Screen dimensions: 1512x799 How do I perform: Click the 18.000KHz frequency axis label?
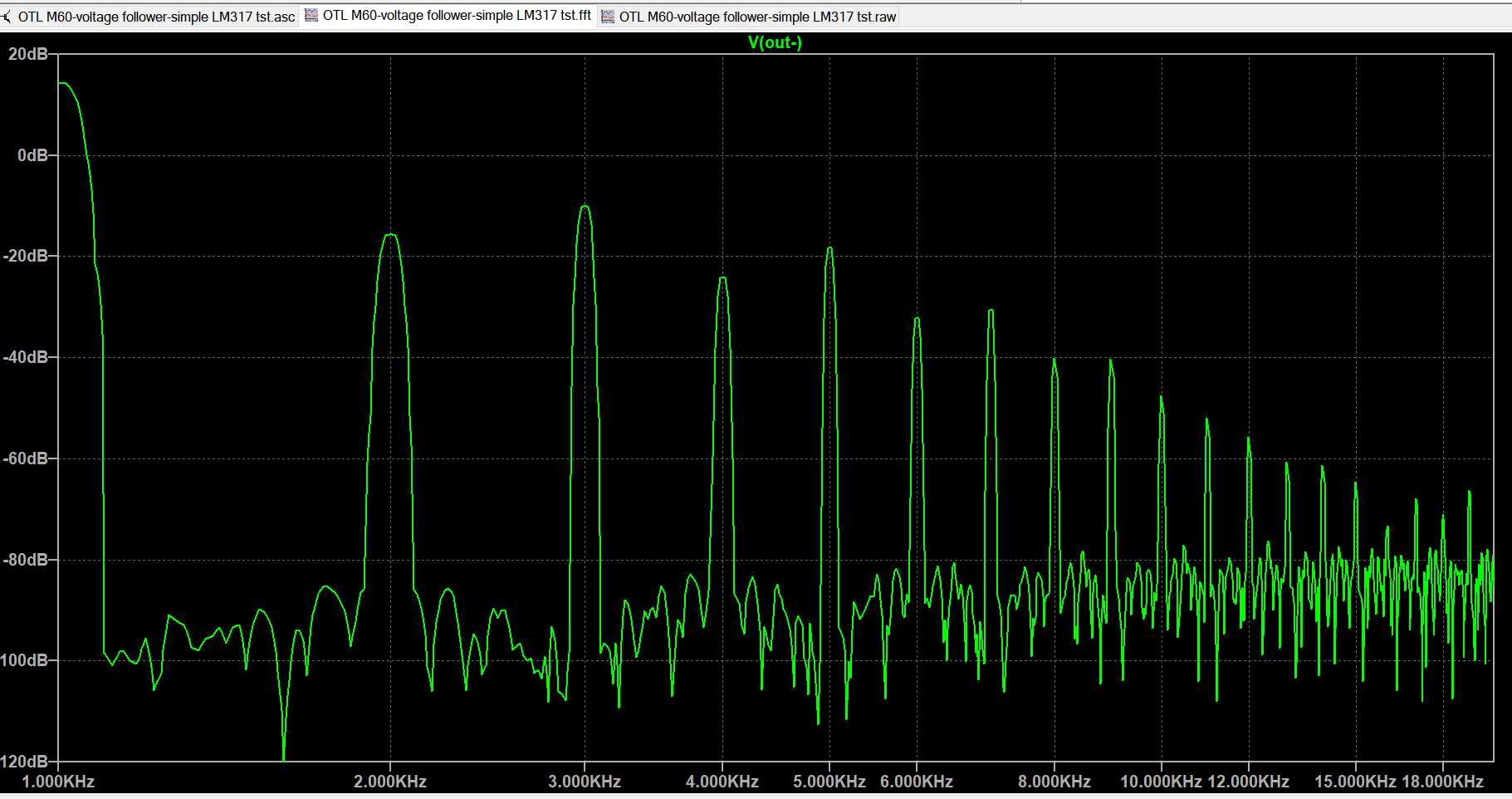coord(1442,782)
